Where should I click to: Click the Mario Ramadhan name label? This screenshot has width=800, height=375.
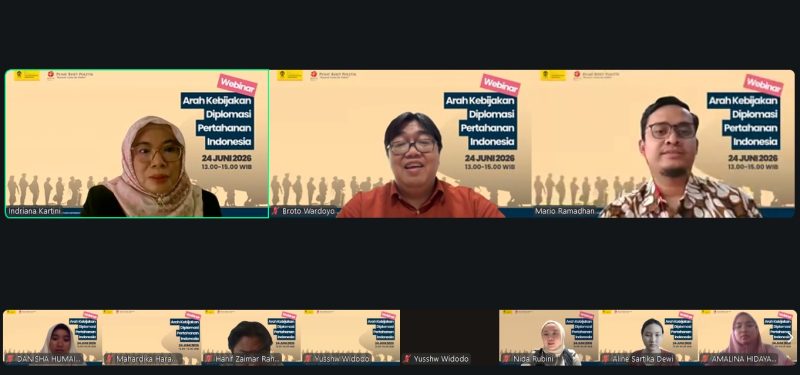coord(565,211)
